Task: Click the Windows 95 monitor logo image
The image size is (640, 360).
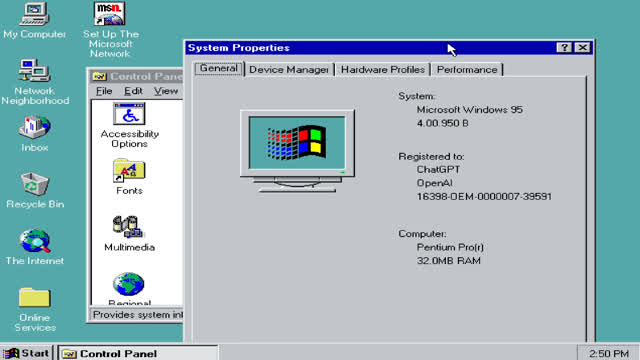Action: click(297, 150)
